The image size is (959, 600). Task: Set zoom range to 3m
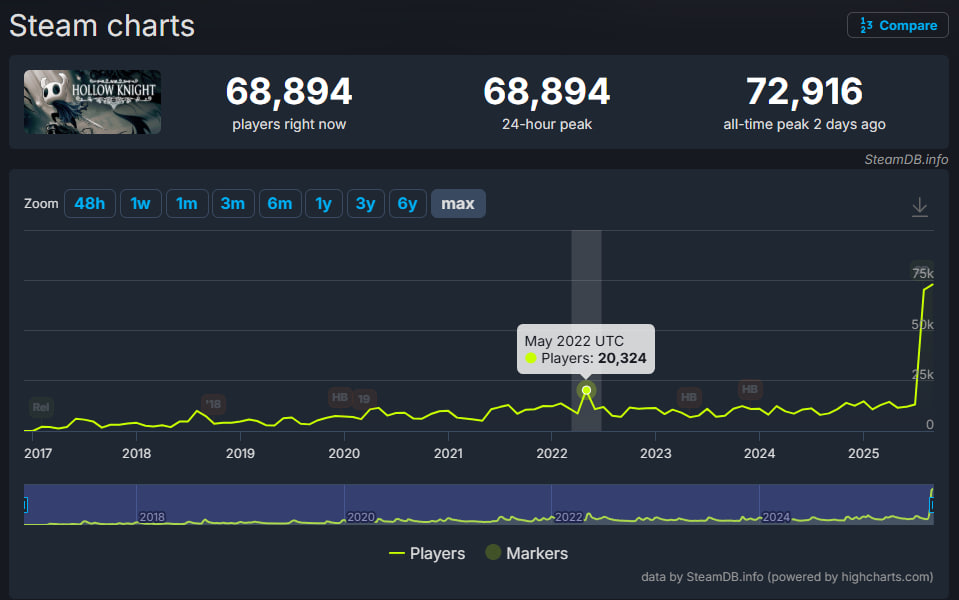tap(232, 204)
